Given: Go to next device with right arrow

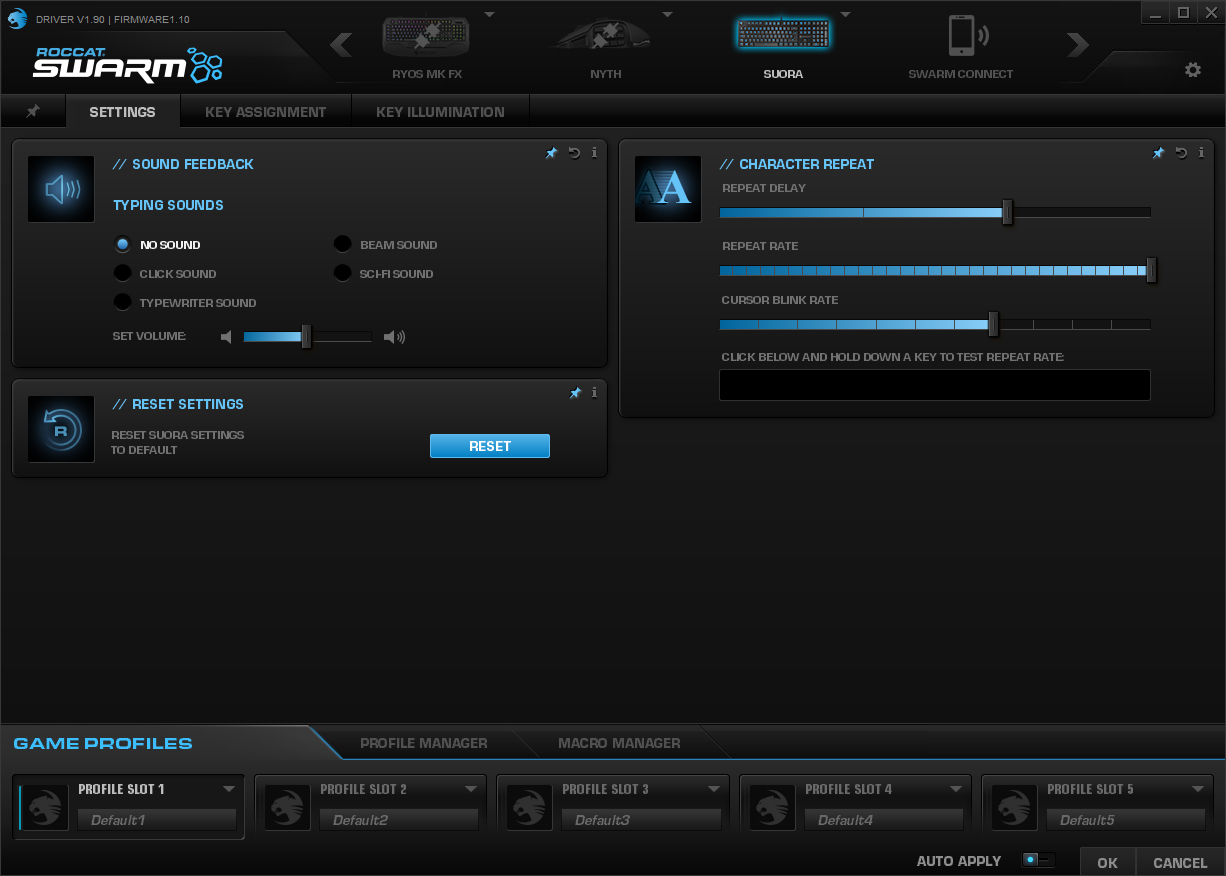Looking at the screenshot, I should click(x=1077, y=44).
